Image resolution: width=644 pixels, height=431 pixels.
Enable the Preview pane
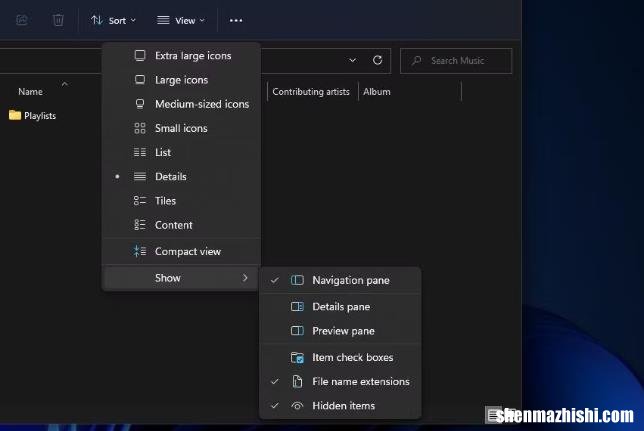tap(340, 331)
